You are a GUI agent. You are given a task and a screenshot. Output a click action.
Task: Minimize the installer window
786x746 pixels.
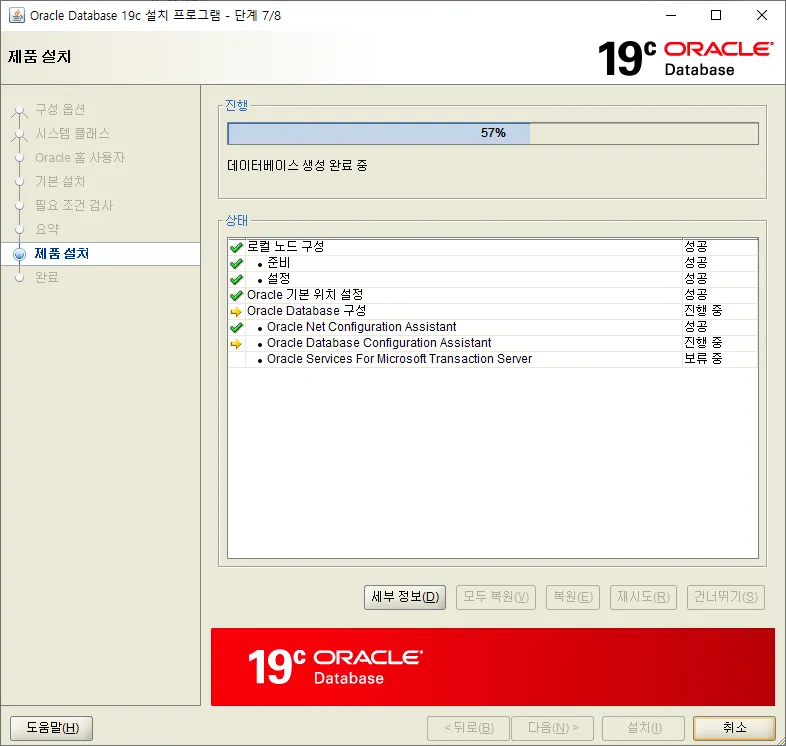coord(671,16)
